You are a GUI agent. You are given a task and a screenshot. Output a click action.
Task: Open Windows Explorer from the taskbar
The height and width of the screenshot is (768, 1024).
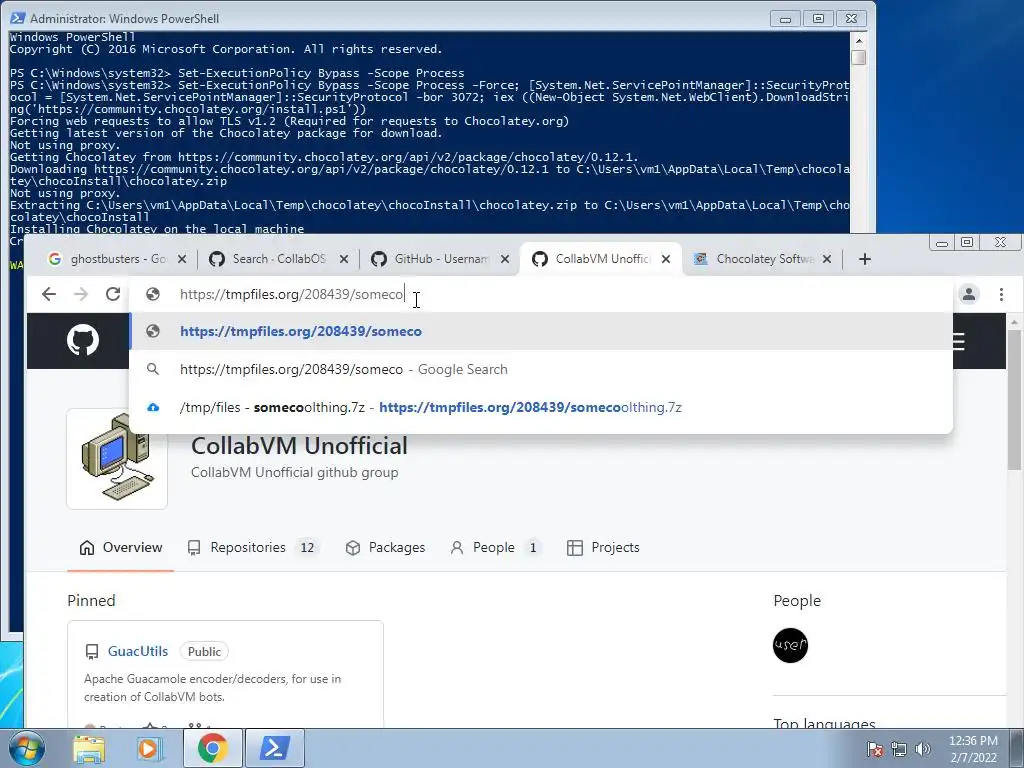click(x=89, y=749)
